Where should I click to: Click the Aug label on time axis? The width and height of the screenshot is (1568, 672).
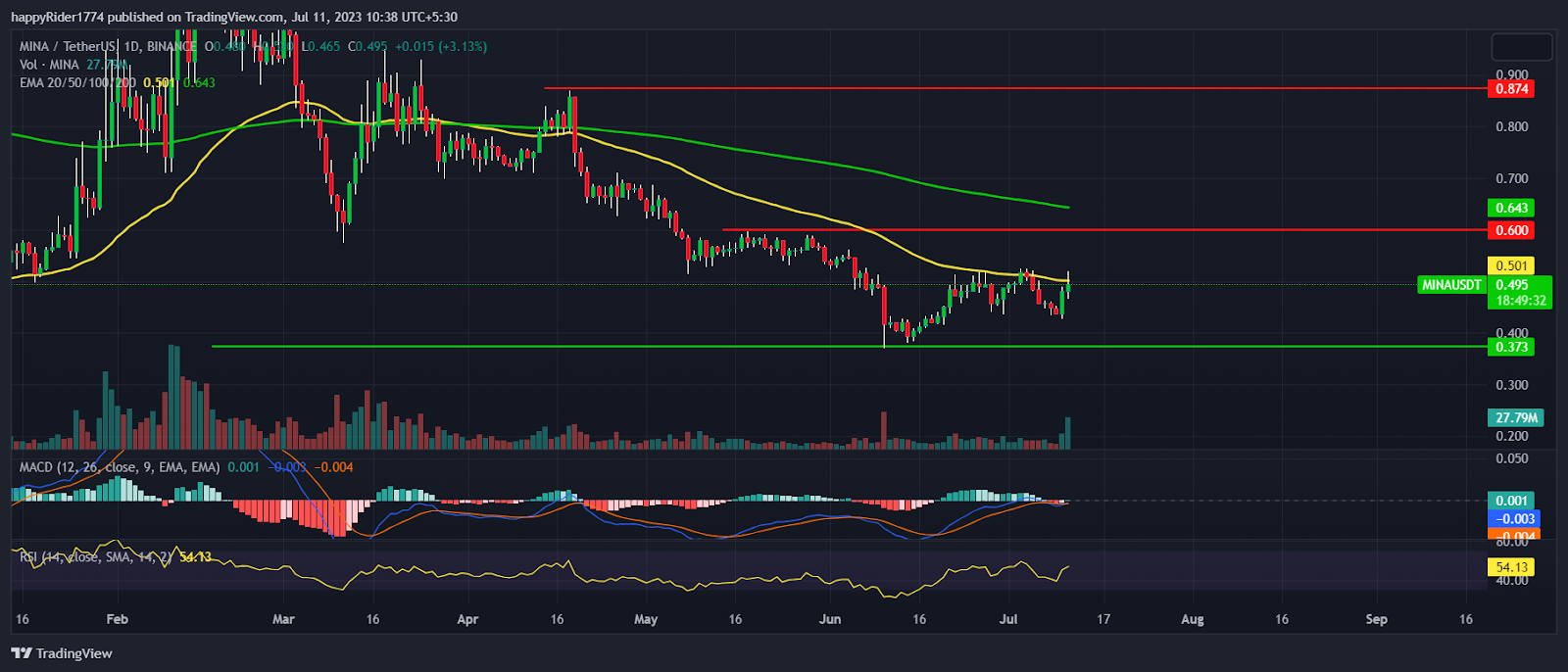coord(1193,619)
